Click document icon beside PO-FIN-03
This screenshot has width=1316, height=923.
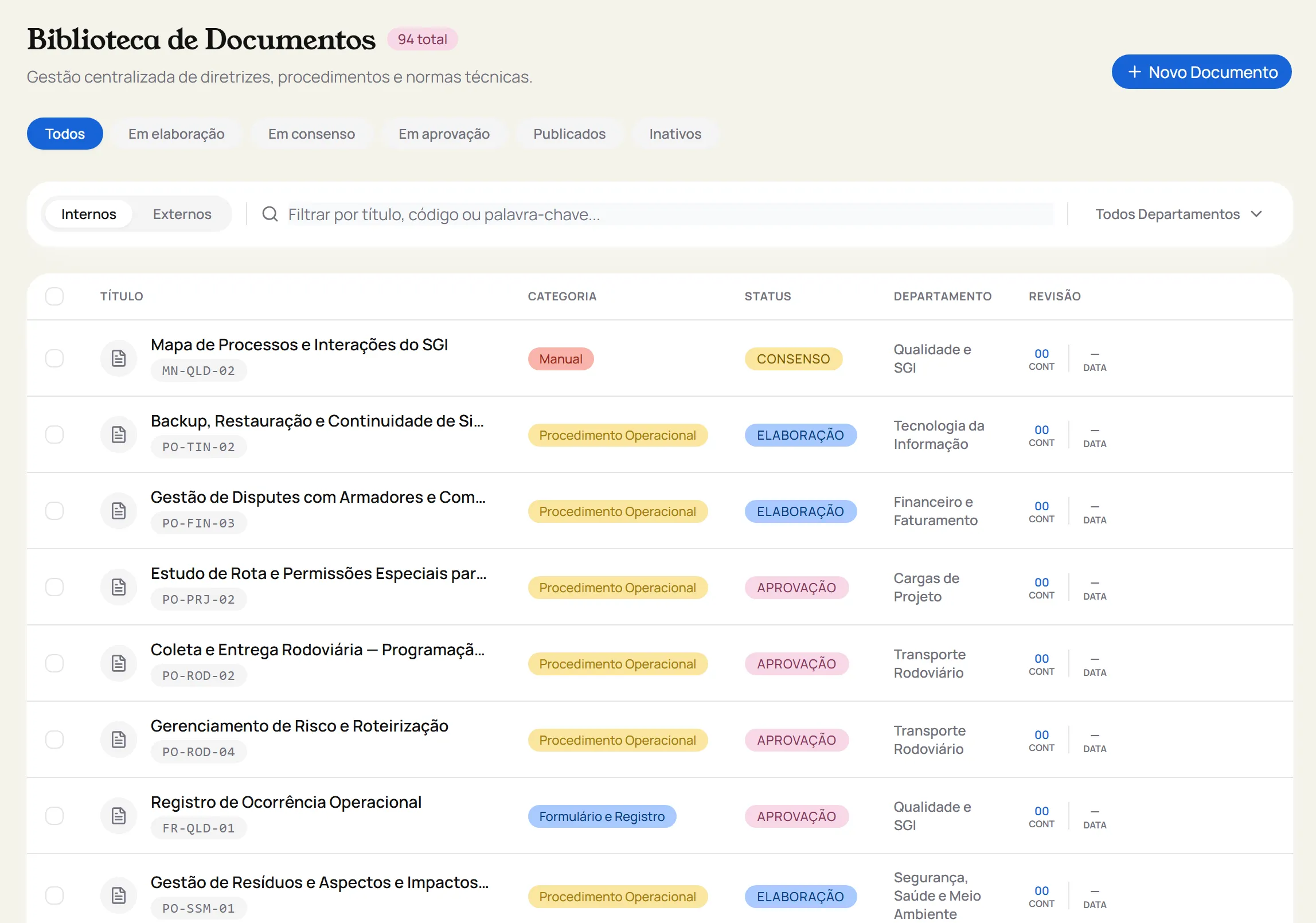point(119,511)
